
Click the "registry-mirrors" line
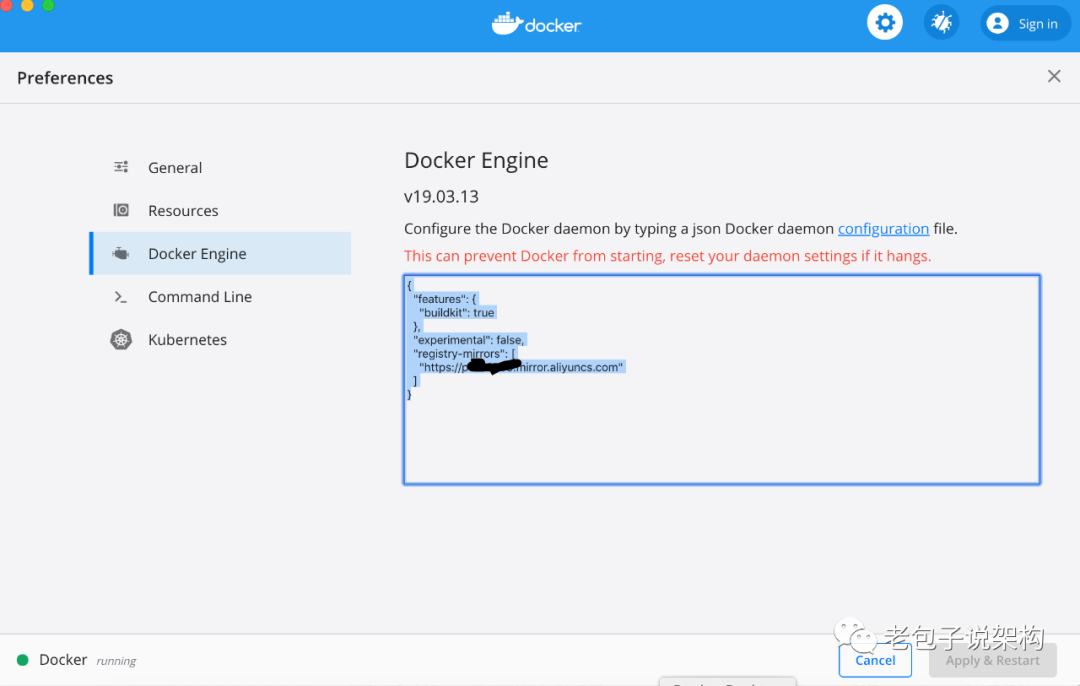[x=464, y=353]
